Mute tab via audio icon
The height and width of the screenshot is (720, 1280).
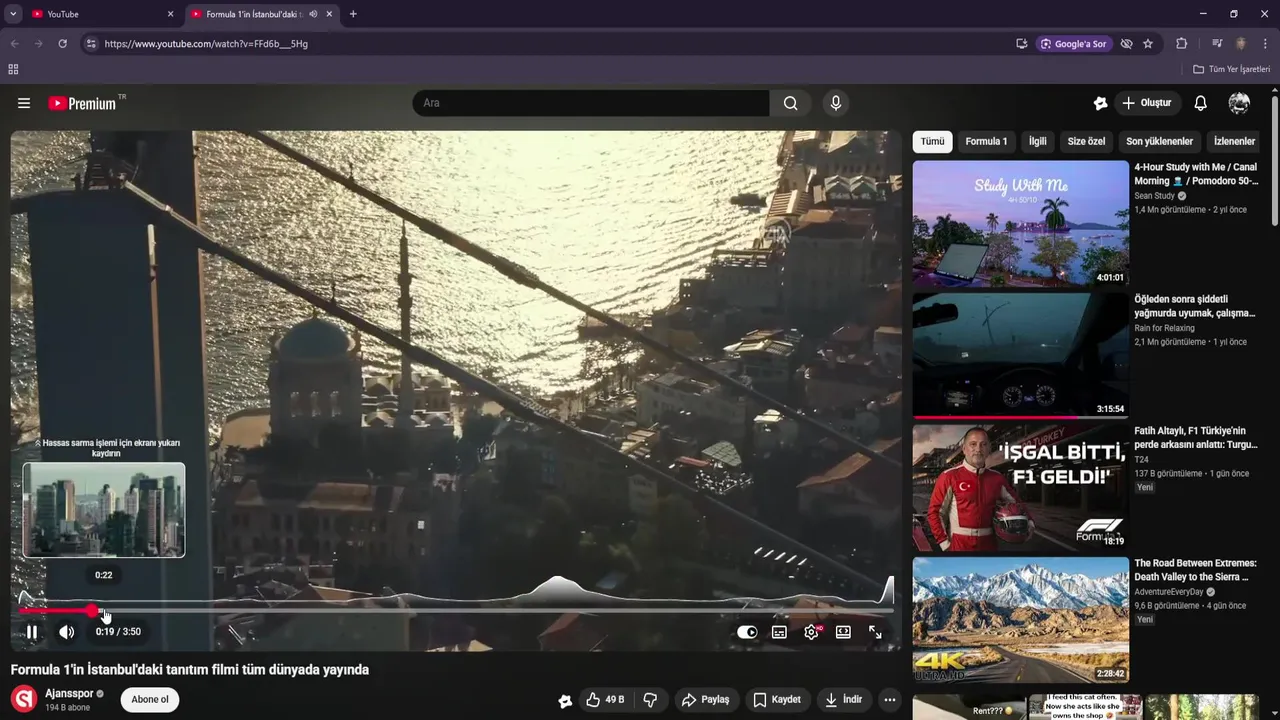coord(313,14)
